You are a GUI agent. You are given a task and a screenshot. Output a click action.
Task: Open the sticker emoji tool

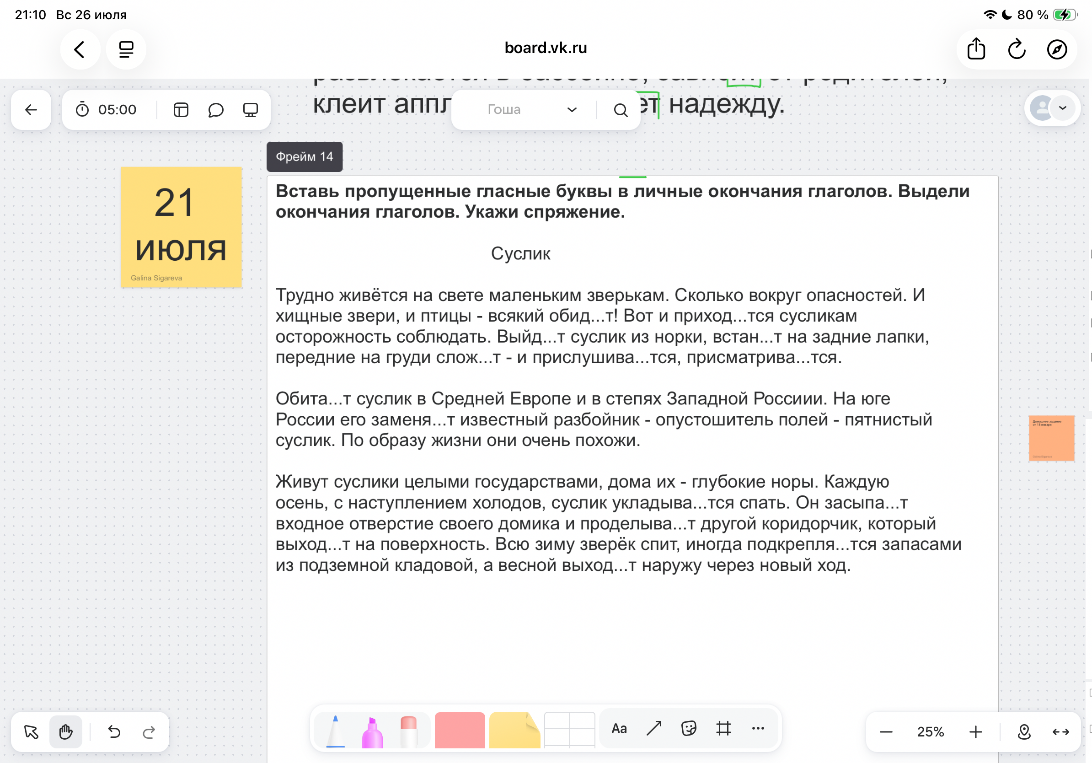tap(689, 729)
